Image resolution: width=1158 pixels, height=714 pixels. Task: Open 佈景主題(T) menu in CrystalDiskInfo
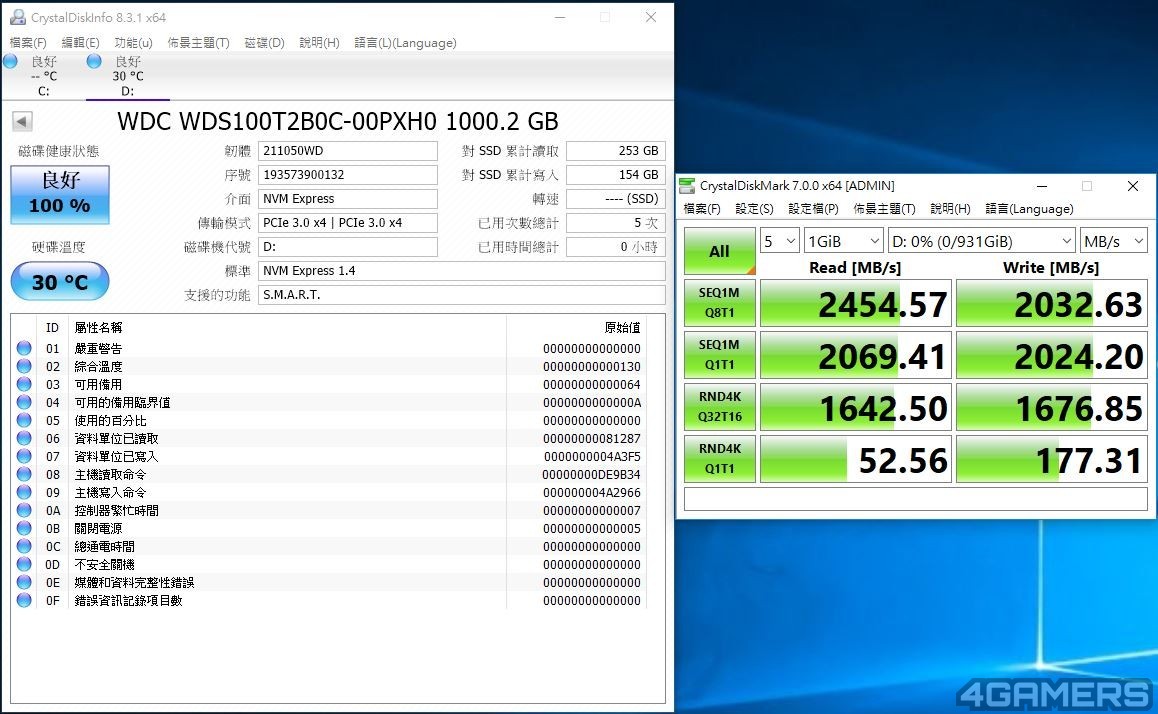pyautogui.click(x=198, y=43)
